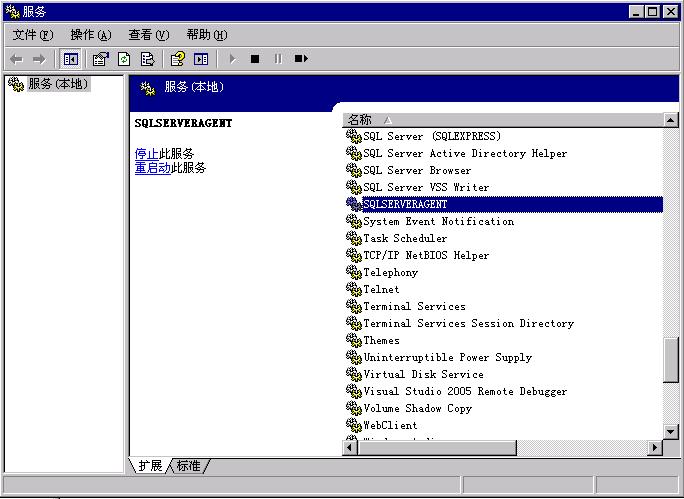
Task: Select SQLSERVERAGENT in the service list
Action: coord(513,204)
